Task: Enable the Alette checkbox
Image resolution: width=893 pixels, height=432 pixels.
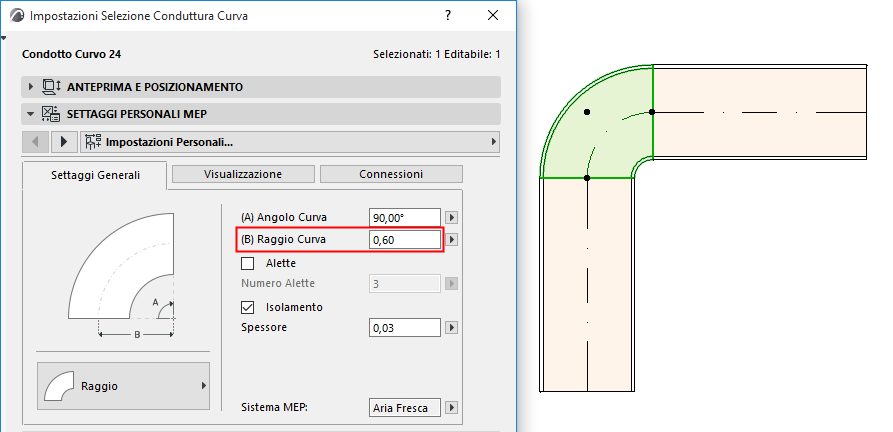Action: point(248,264)
